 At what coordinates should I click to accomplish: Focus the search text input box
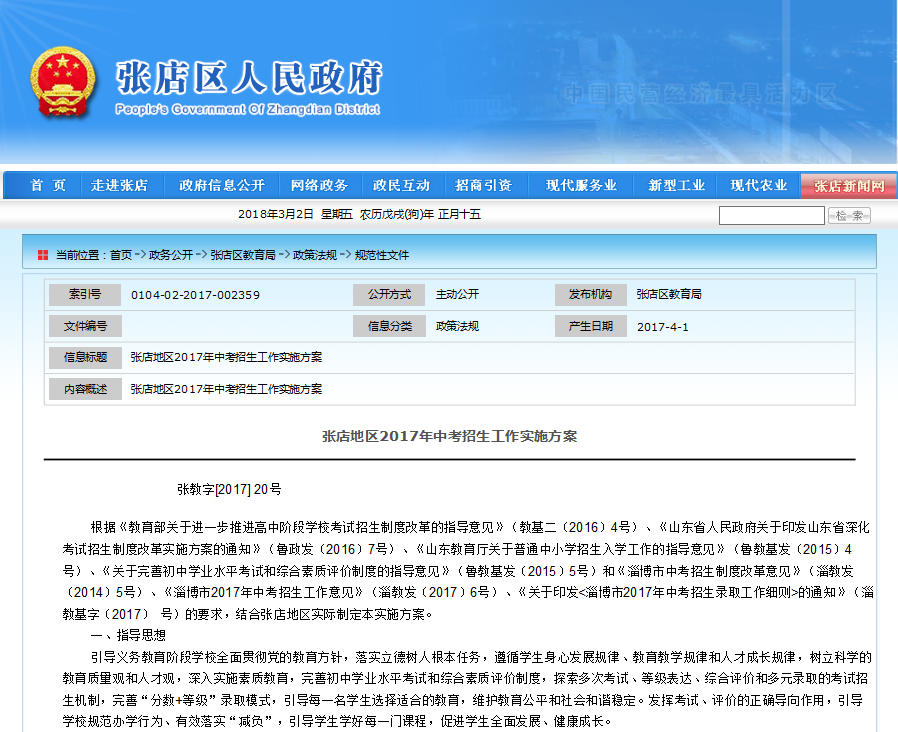click(771, 216)
